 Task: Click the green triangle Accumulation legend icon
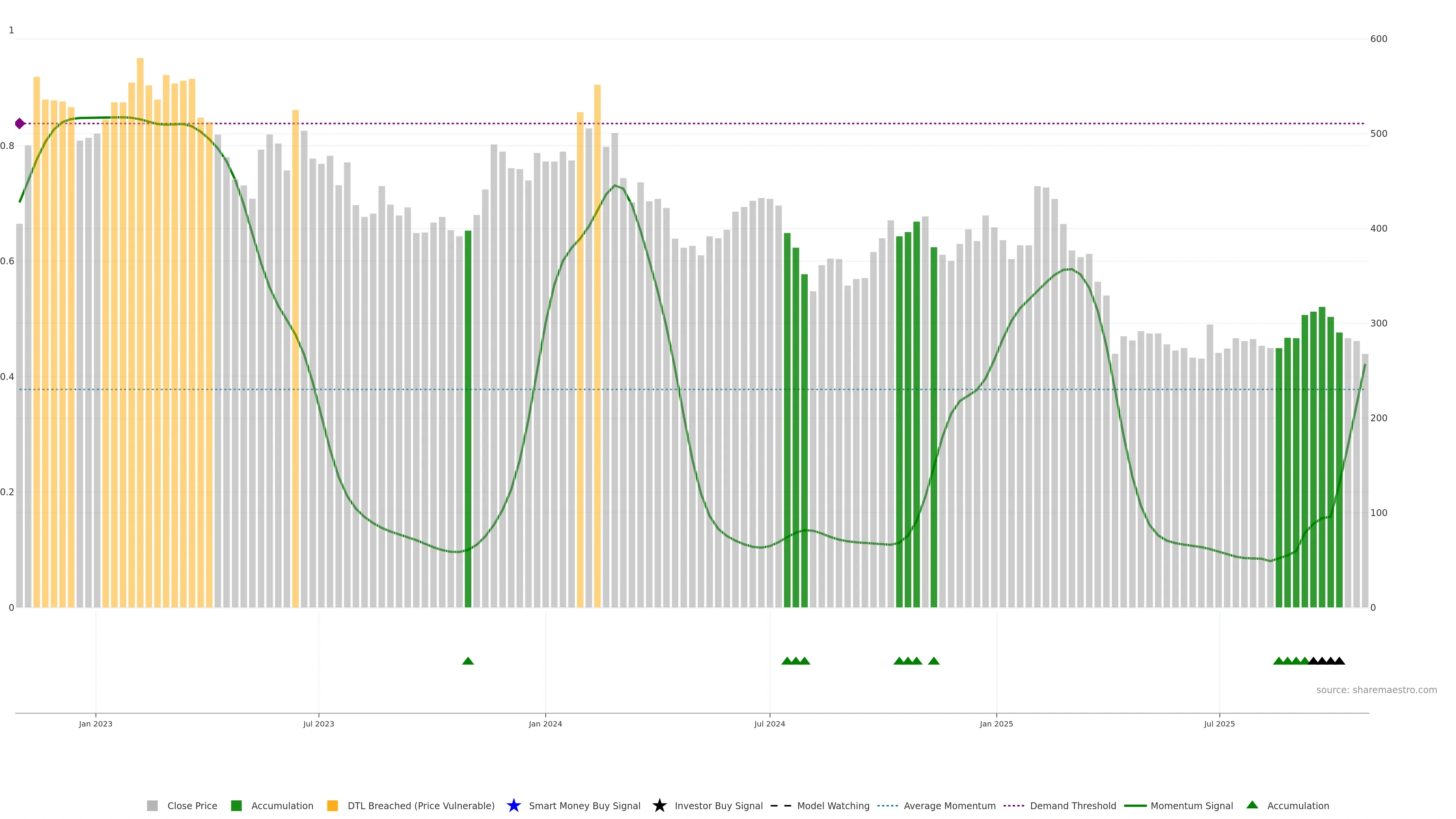point(1252,805)
